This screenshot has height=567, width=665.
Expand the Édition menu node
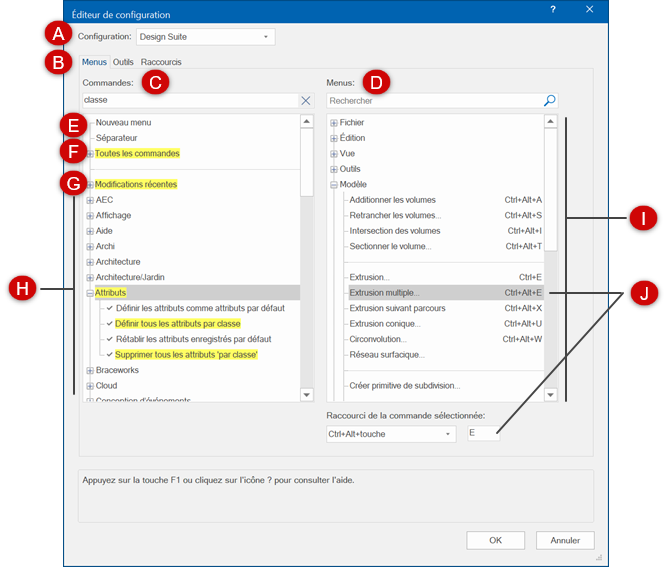(x=333, y=138)
